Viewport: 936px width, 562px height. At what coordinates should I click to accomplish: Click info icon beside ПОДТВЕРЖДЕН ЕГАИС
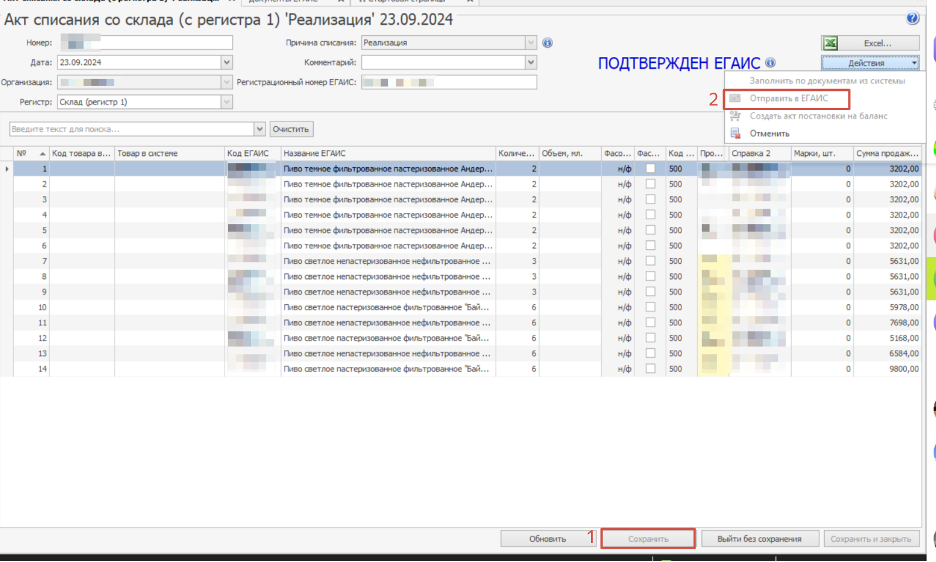(770, 63)
